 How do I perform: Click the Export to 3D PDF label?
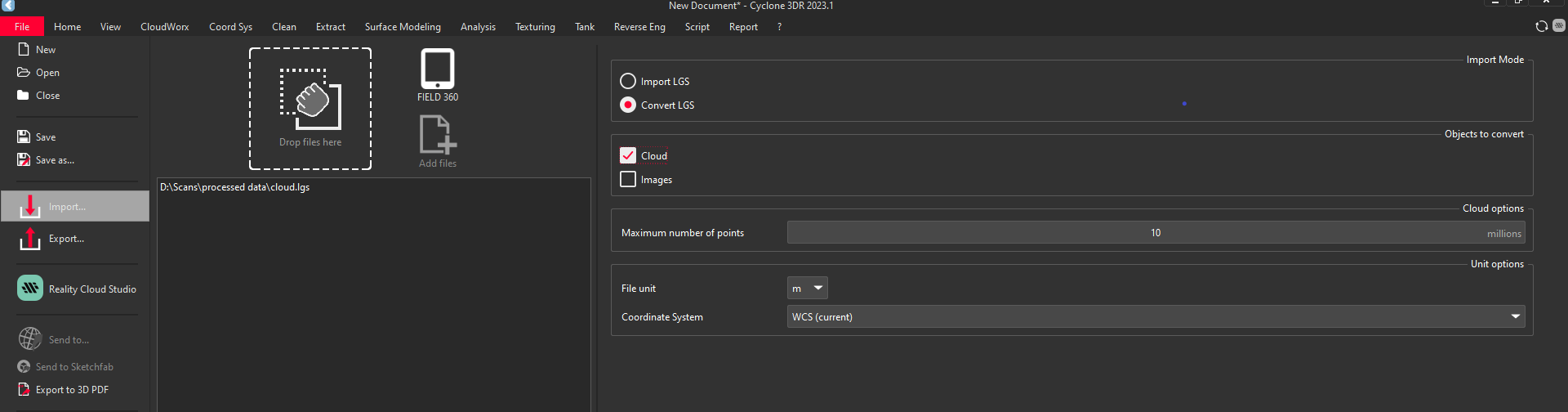(x=72, y=389)
